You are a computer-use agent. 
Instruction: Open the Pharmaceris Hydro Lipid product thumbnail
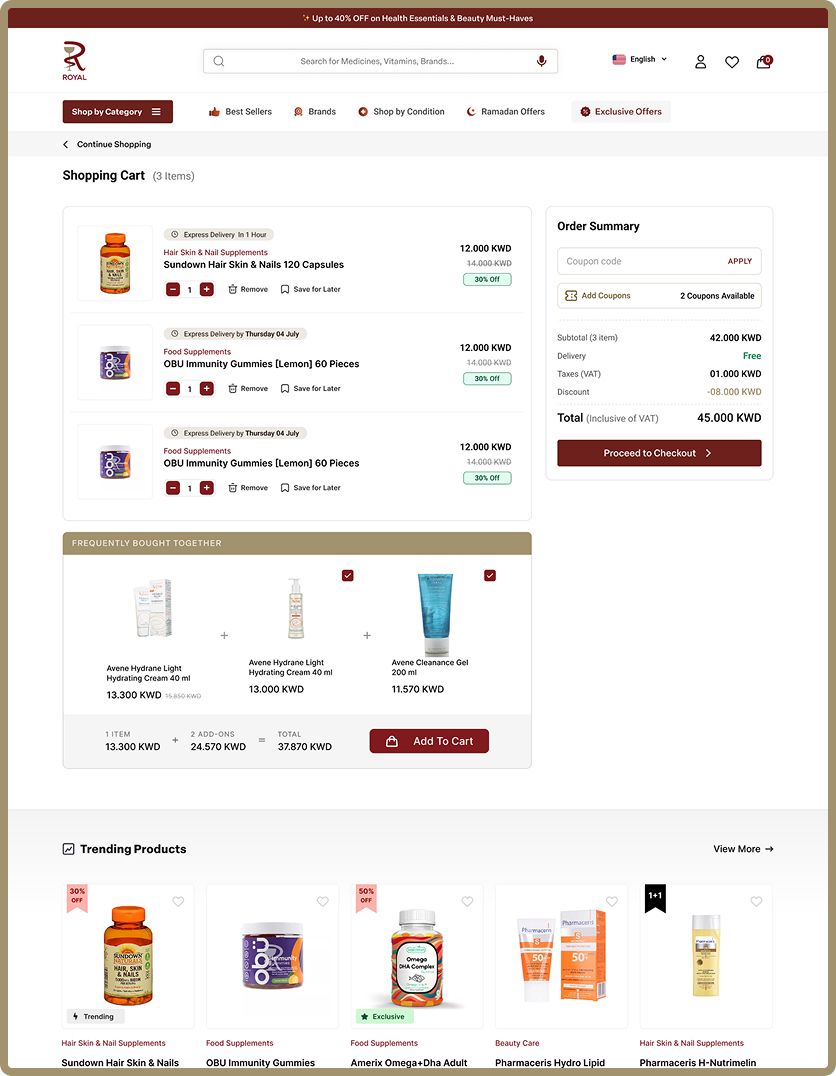coord(561,956)
